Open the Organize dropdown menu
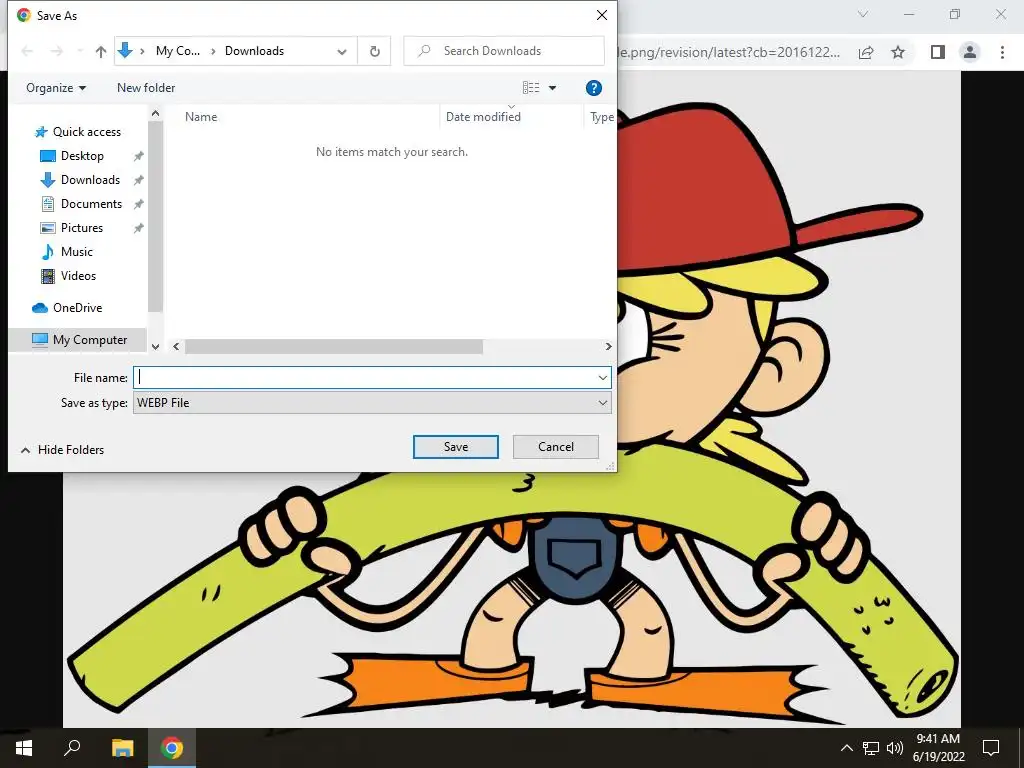Image resolution: width=1024 pixels, height=768 pixels. click(56, 88)
